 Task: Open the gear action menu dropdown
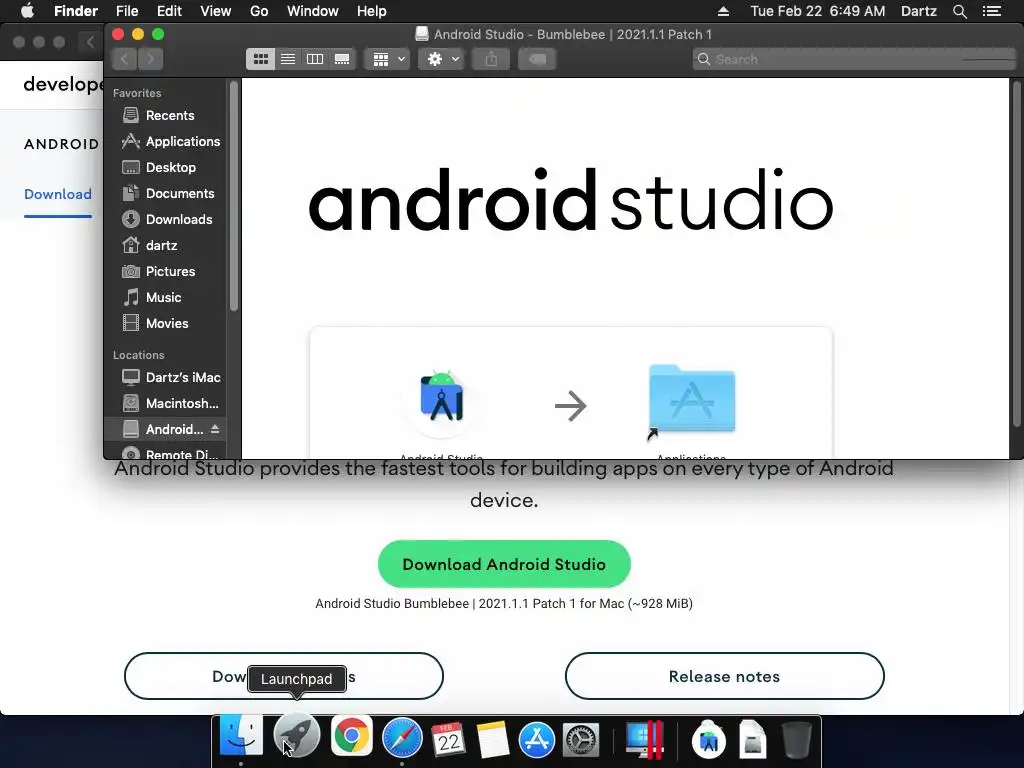point(441,59)
